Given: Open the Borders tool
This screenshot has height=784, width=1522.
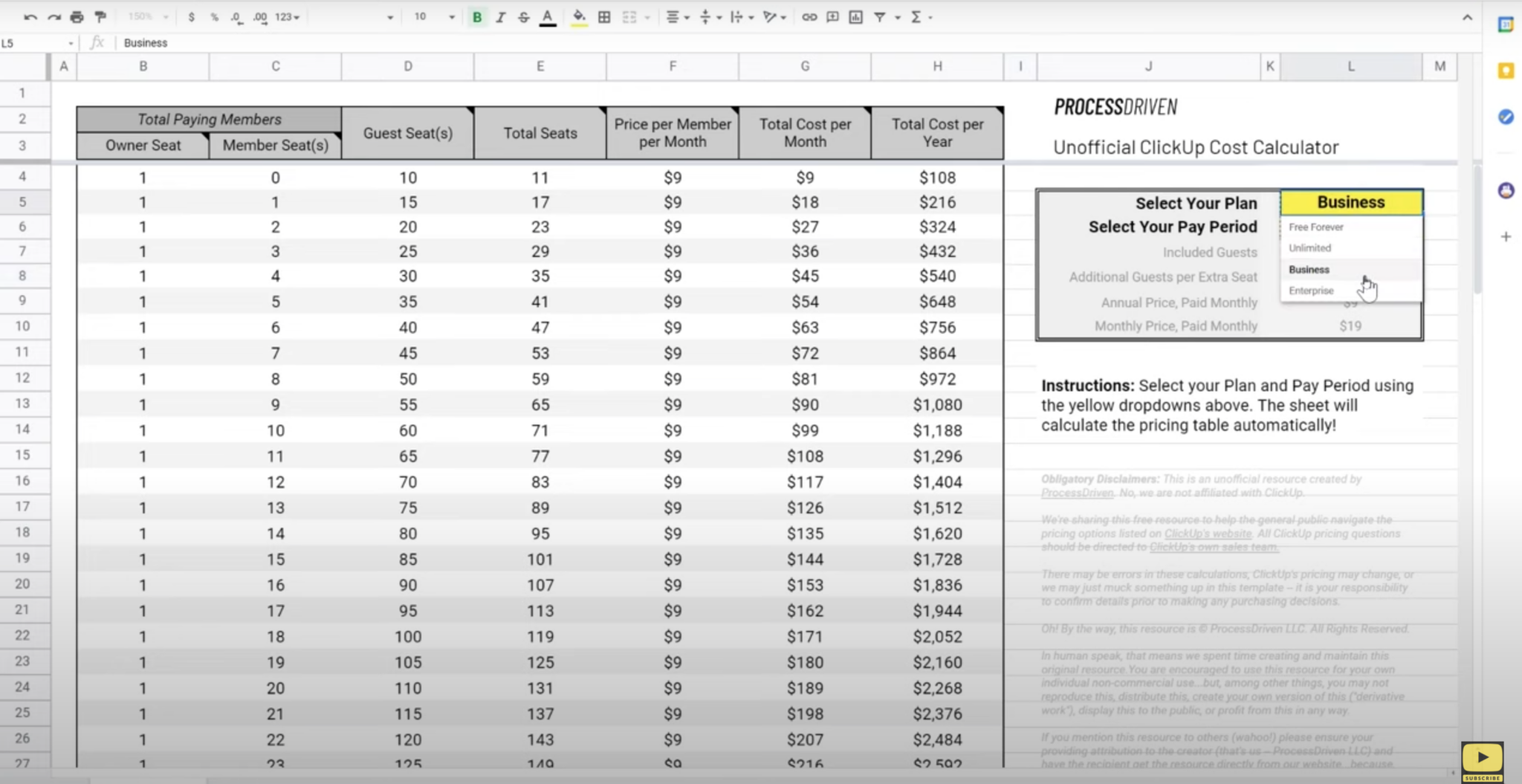Looking at the screenshot, I should [604, 17].
